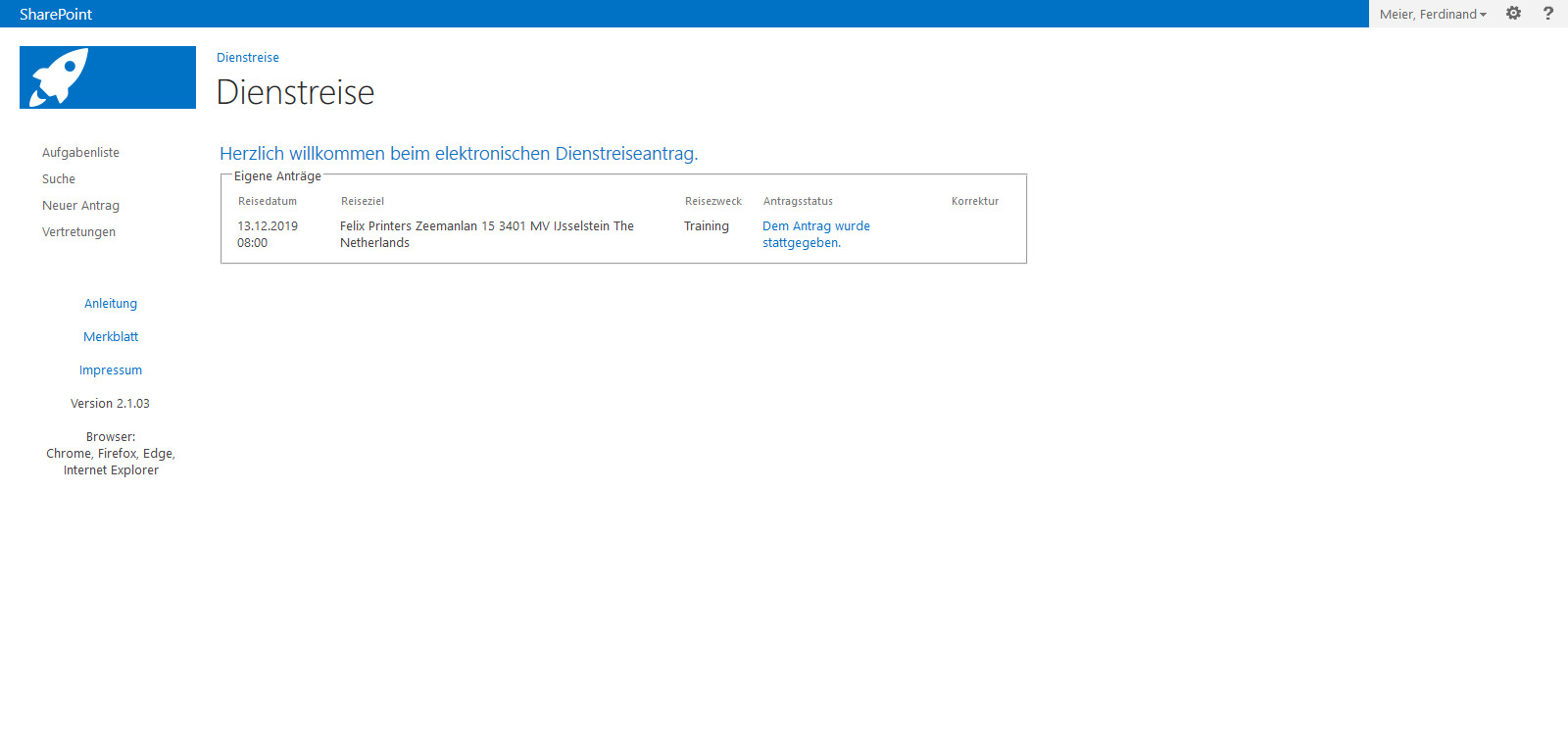
Task: Open Aufgabenliste in the side navigation
Action: 80,153
